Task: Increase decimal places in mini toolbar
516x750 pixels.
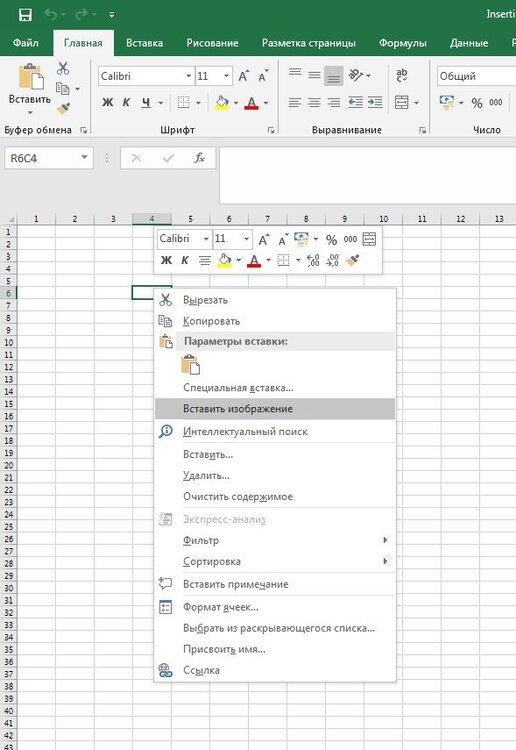Action: [313, 260]
